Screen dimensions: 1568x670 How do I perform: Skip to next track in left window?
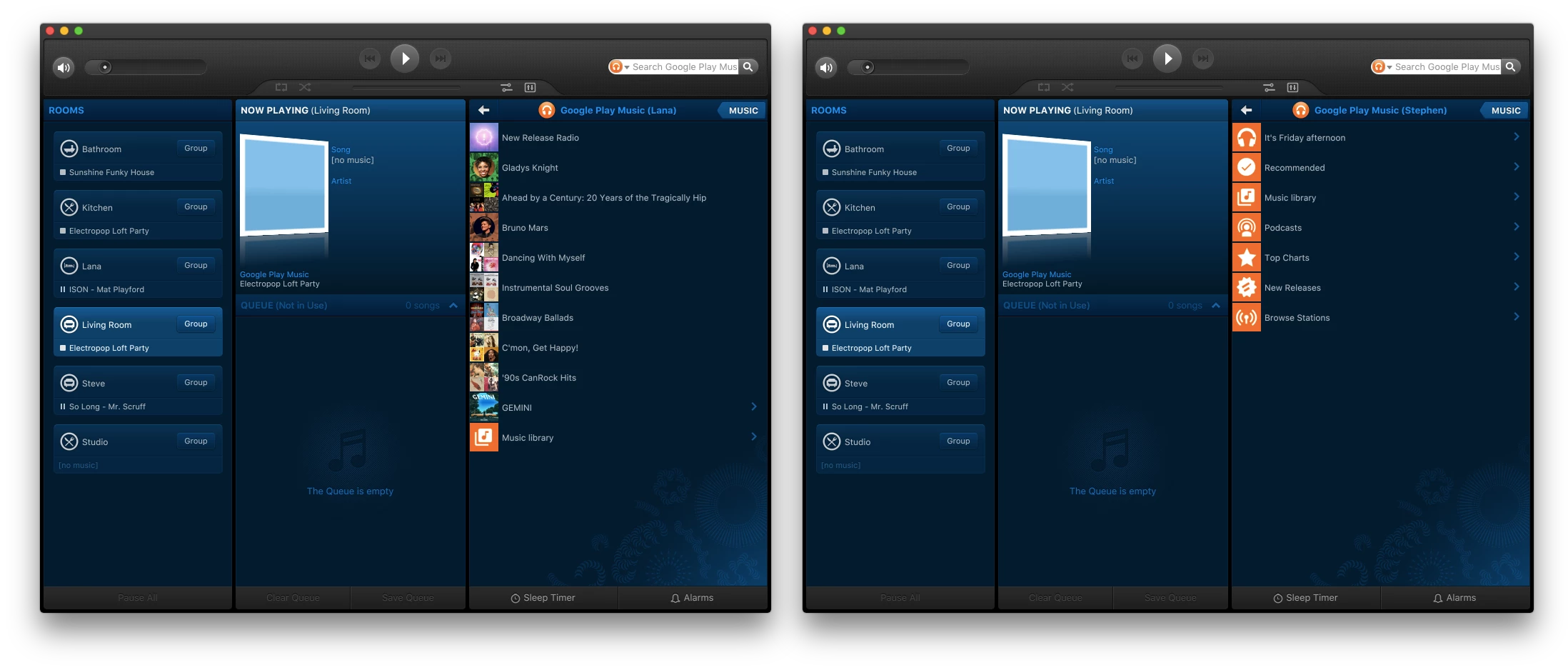[x=441, y=59]
